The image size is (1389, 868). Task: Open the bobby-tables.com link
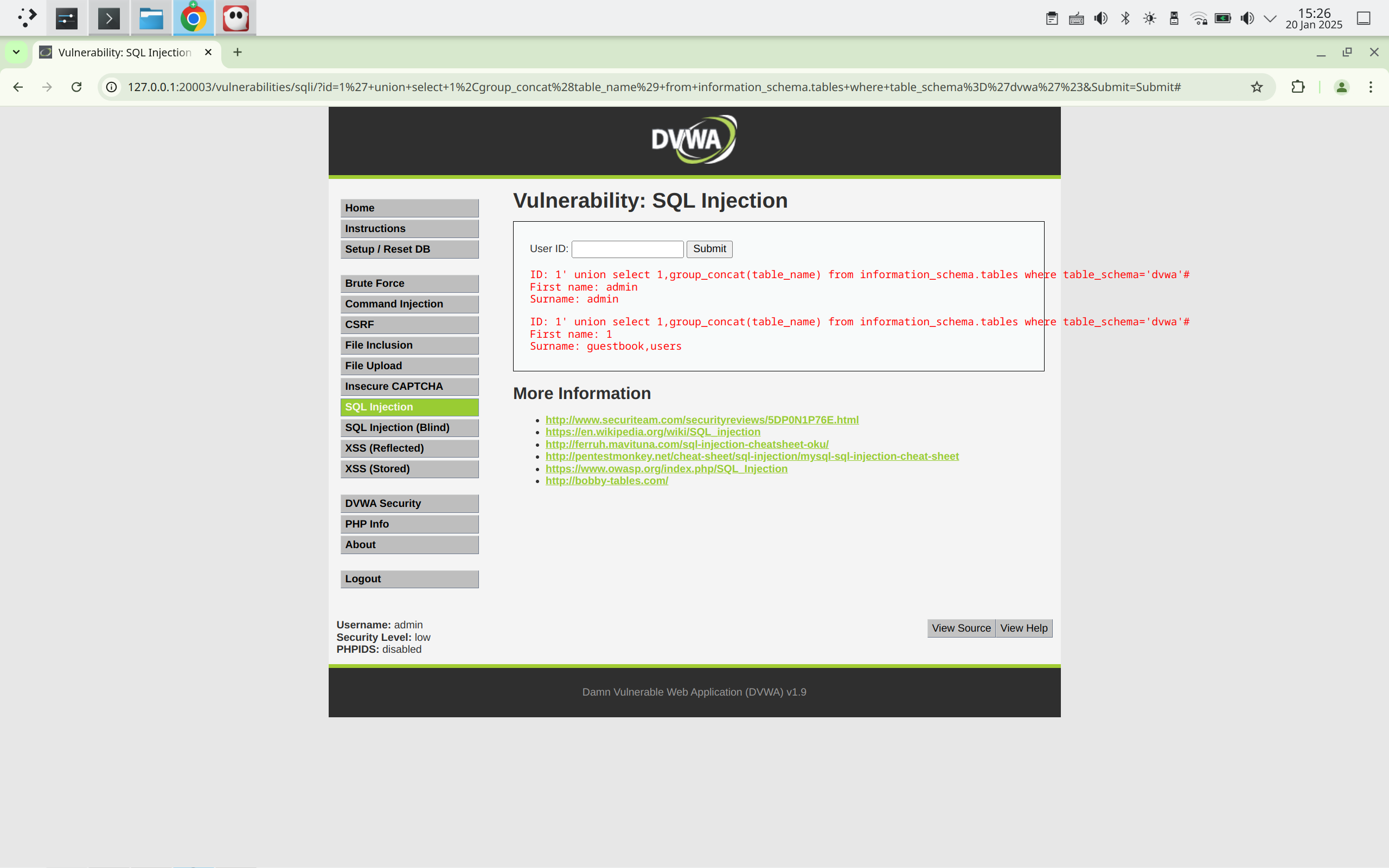click(x=606, y=480)
